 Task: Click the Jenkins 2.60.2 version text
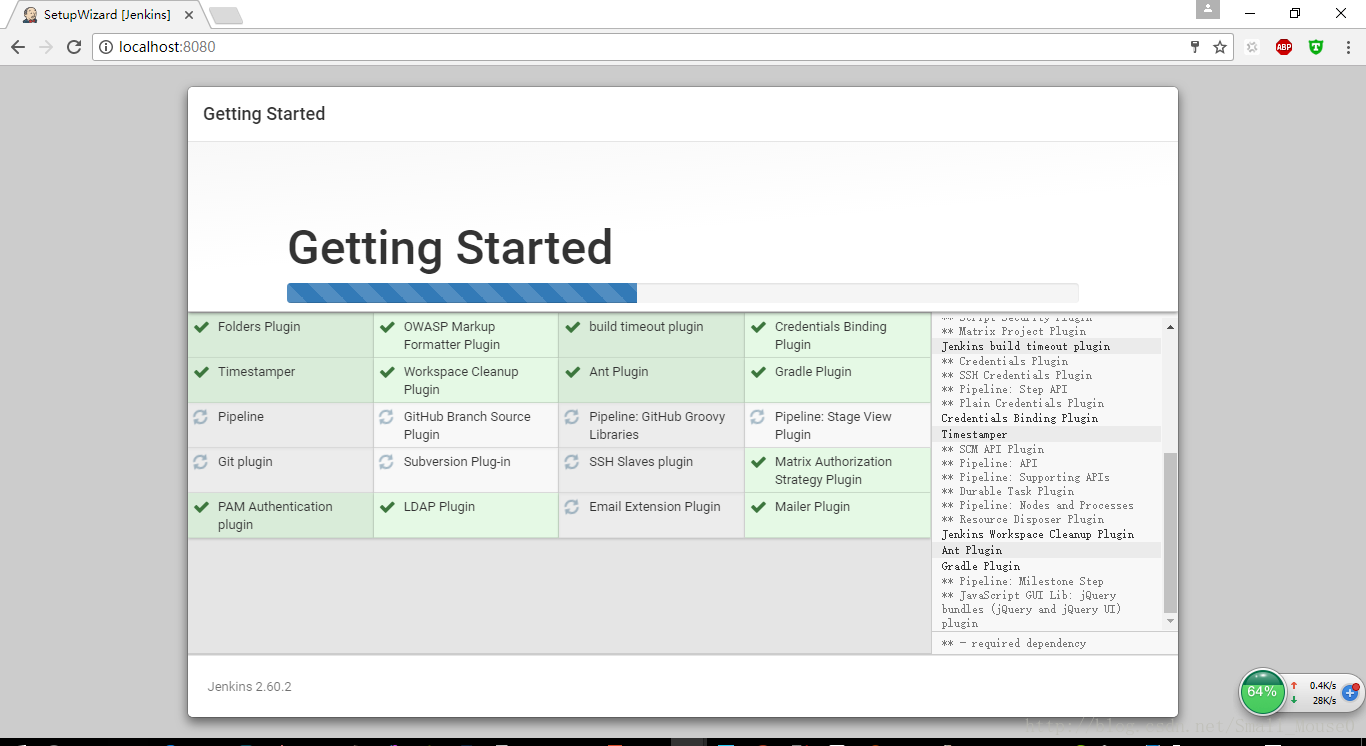coord(250,687)
